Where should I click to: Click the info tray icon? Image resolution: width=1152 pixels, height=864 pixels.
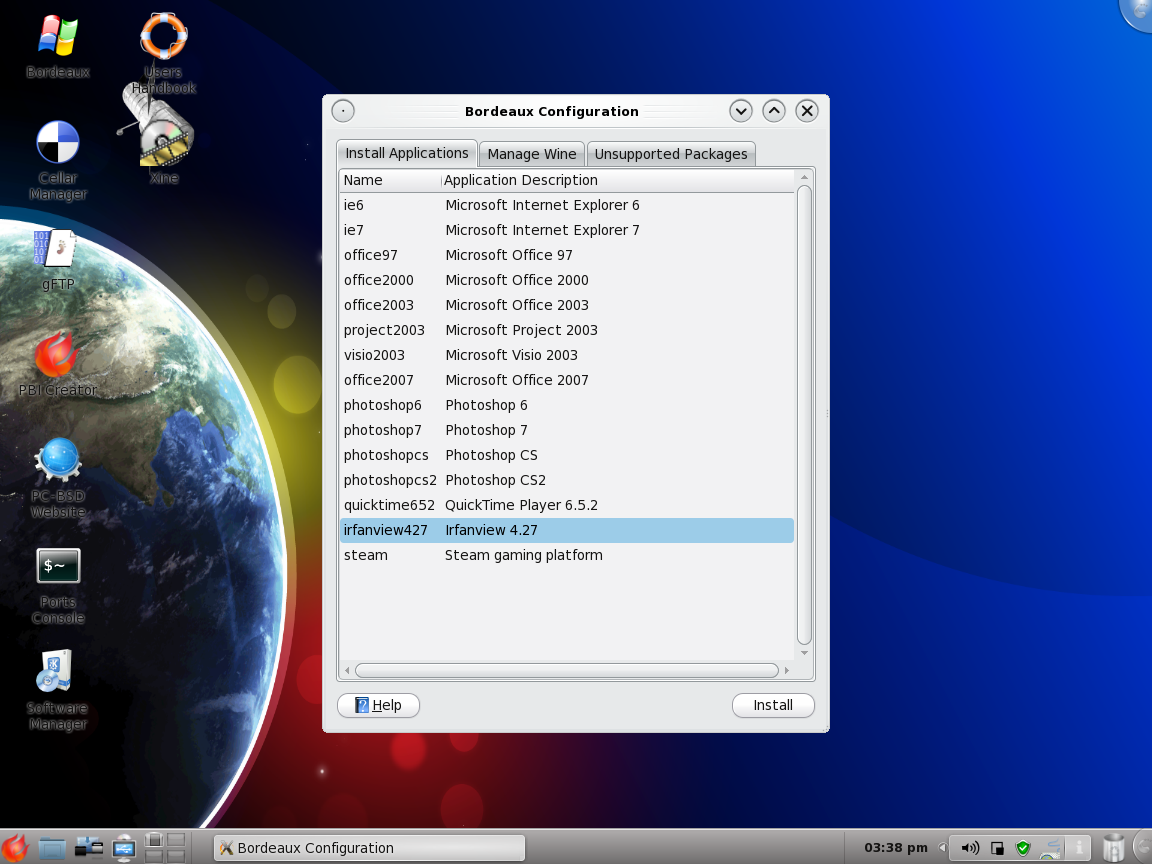pyautogui.click(x=1079, y=848)
